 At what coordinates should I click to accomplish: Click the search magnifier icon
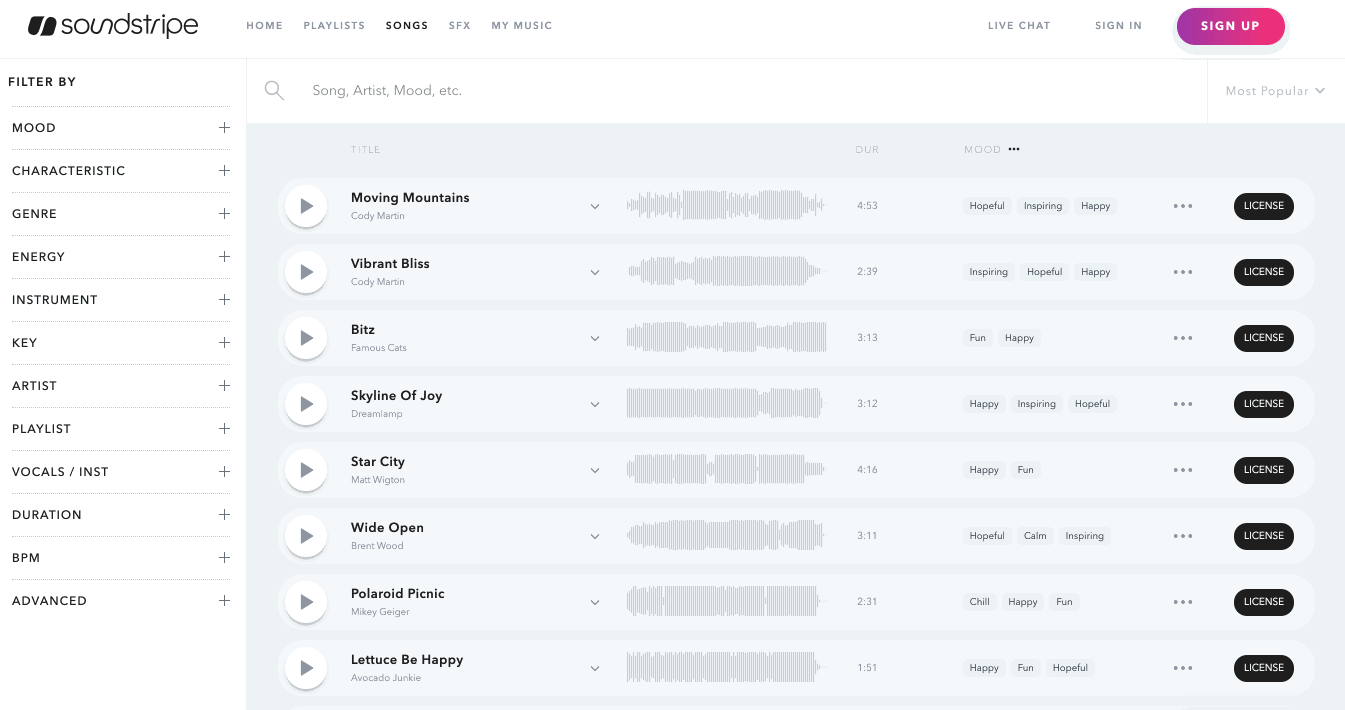[274, 91]
